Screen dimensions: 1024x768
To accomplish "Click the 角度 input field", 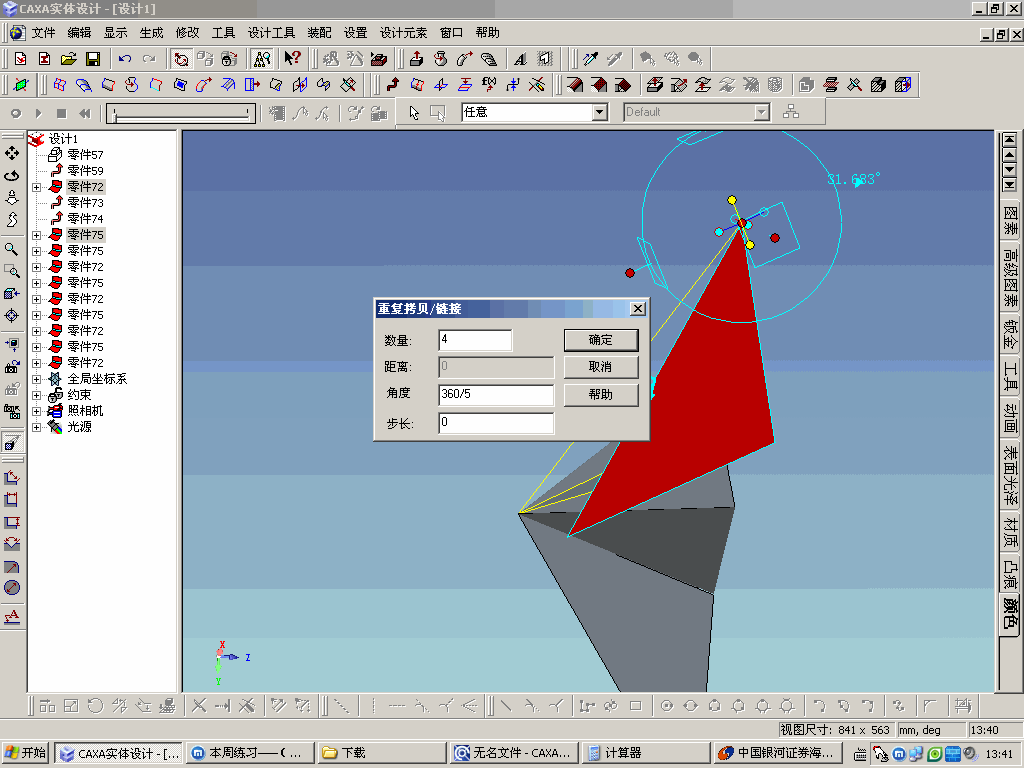I will [496, 394].
